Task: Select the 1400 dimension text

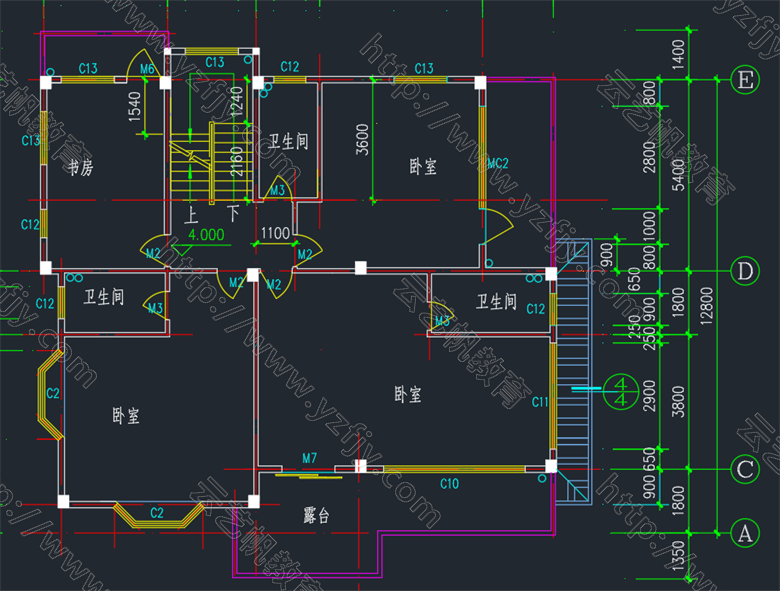Action: (x=679, y=55)
